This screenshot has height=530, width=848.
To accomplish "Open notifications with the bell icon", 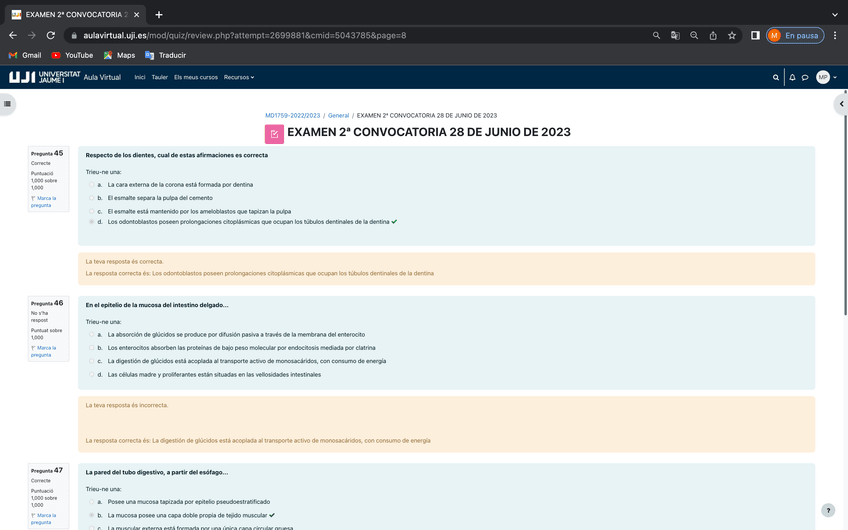I will pos(792,77).
